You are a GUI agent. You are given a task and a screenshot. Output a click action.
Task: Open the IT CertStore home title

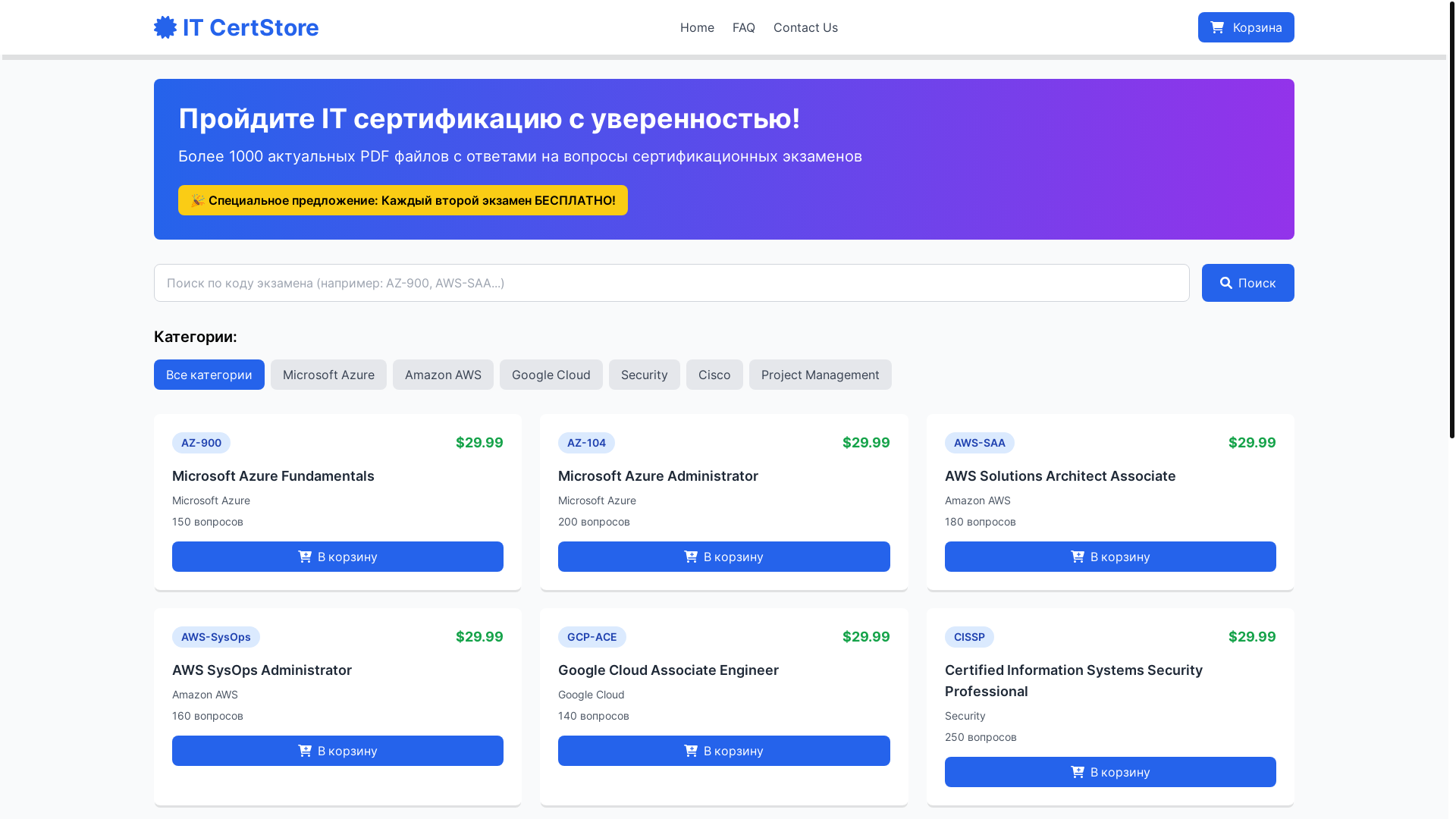[x=250, y=27]
